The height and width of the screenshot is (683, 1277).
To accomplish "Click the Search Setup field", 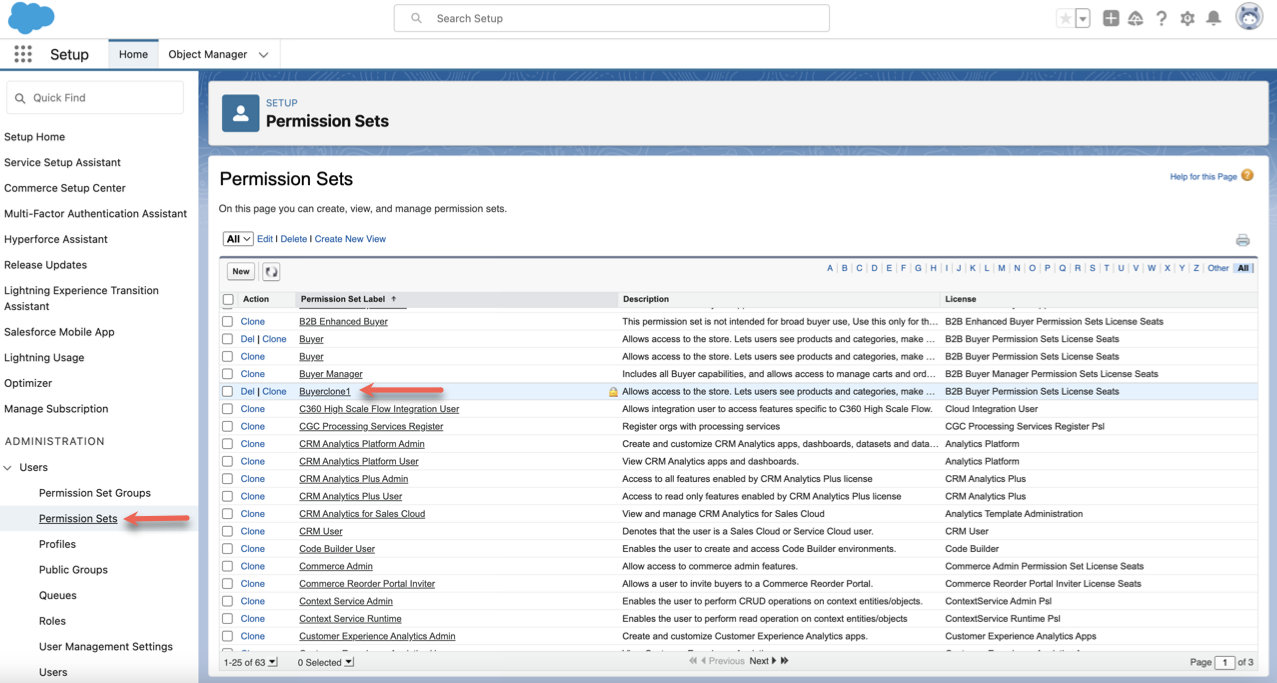I will 611,18.
